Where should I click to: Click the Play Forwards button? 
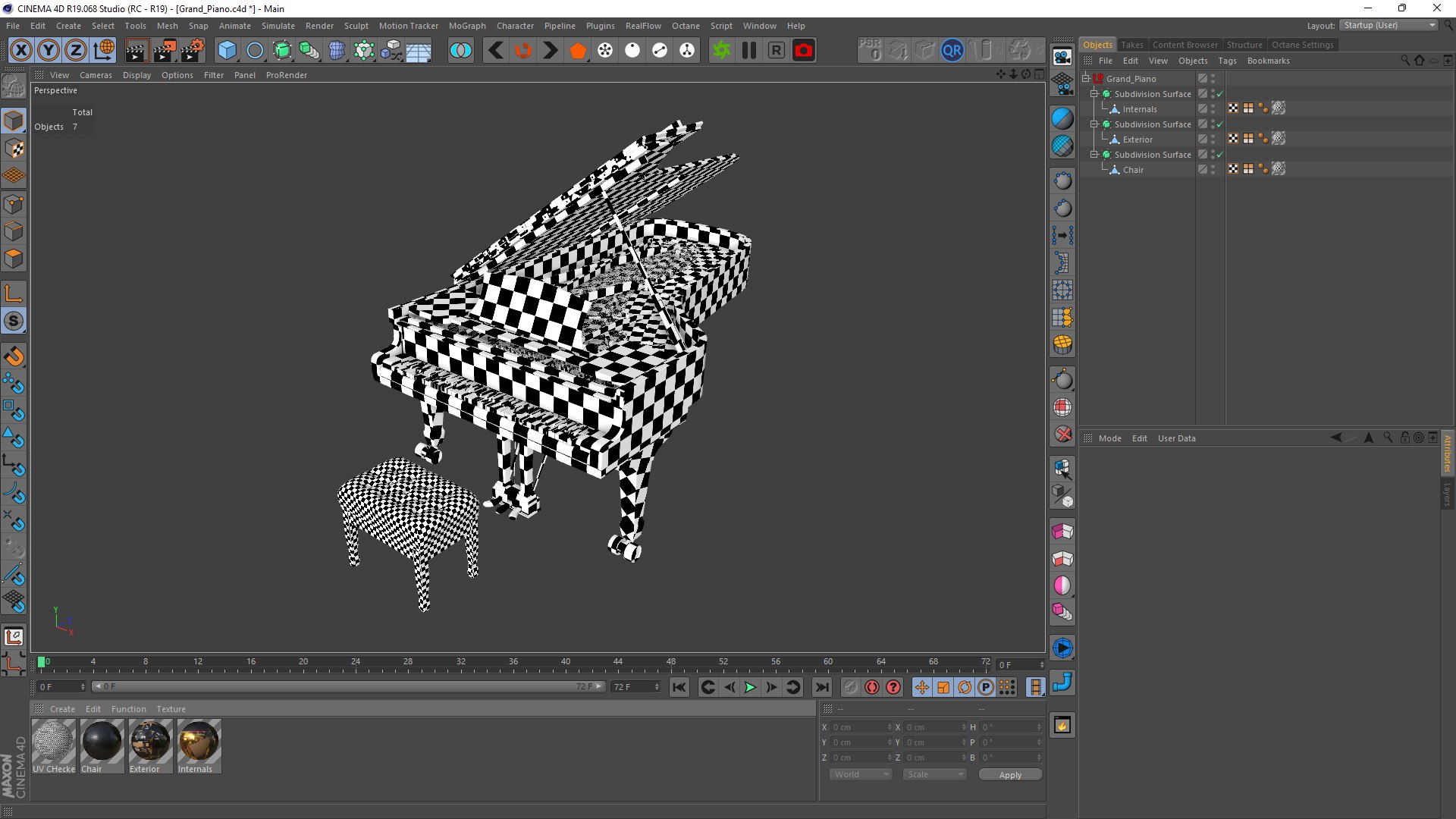point(750,687)
